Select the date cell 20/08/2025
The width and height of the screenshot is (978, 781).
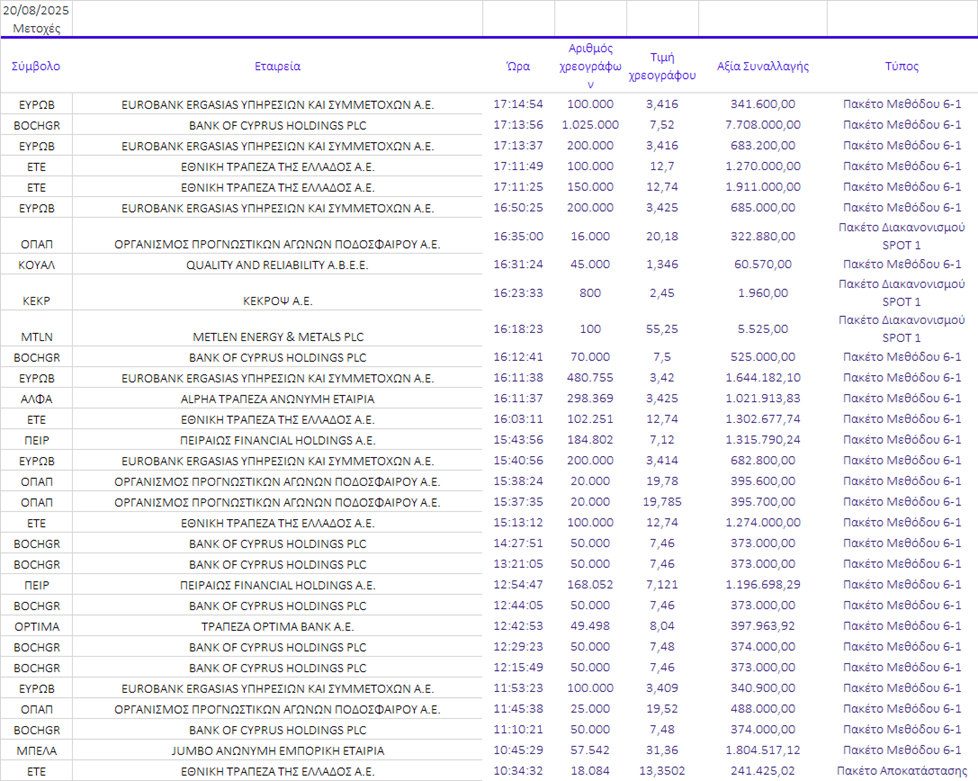pyautogui.click(x=36, y=10)
